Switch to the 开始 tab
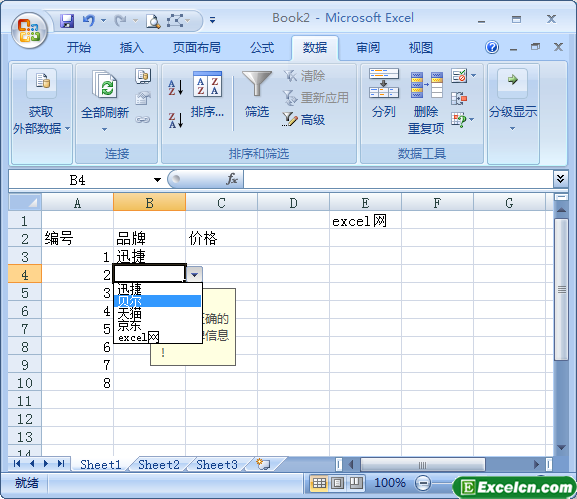This screenshot has height=499, width=577. pos(78,47)
